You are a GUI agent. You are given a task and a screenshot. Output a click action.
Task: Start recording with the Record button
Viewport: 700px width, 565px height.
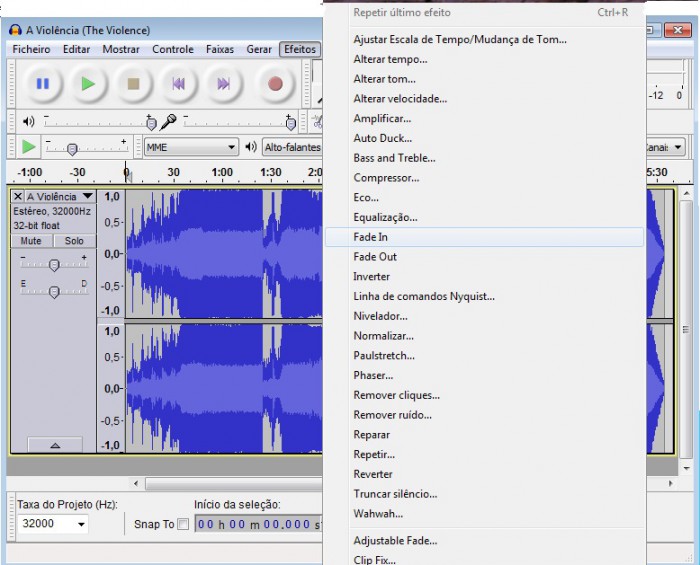point(275,84)
